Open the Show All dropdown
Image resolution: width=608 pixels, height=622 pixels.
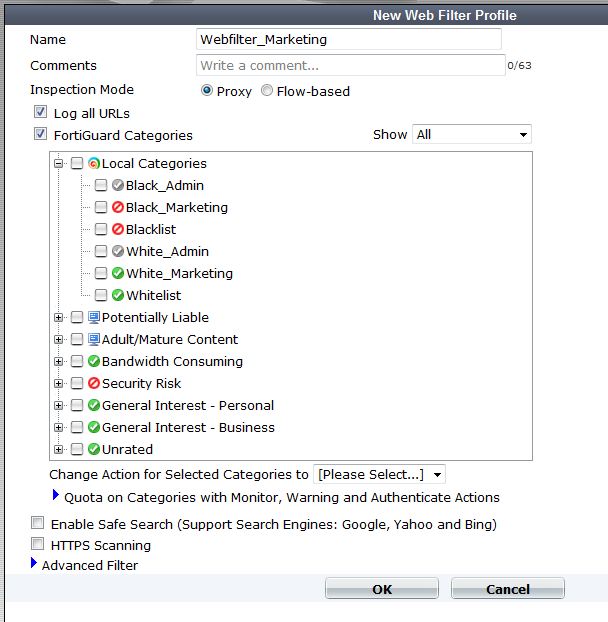pos(472,134)
